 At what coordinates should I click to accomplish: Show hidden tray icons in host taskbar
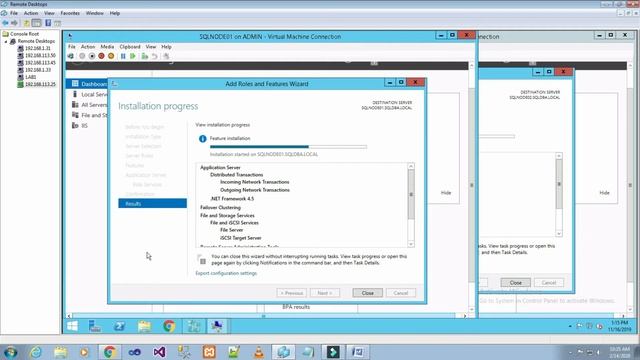(x=570, y=352)
